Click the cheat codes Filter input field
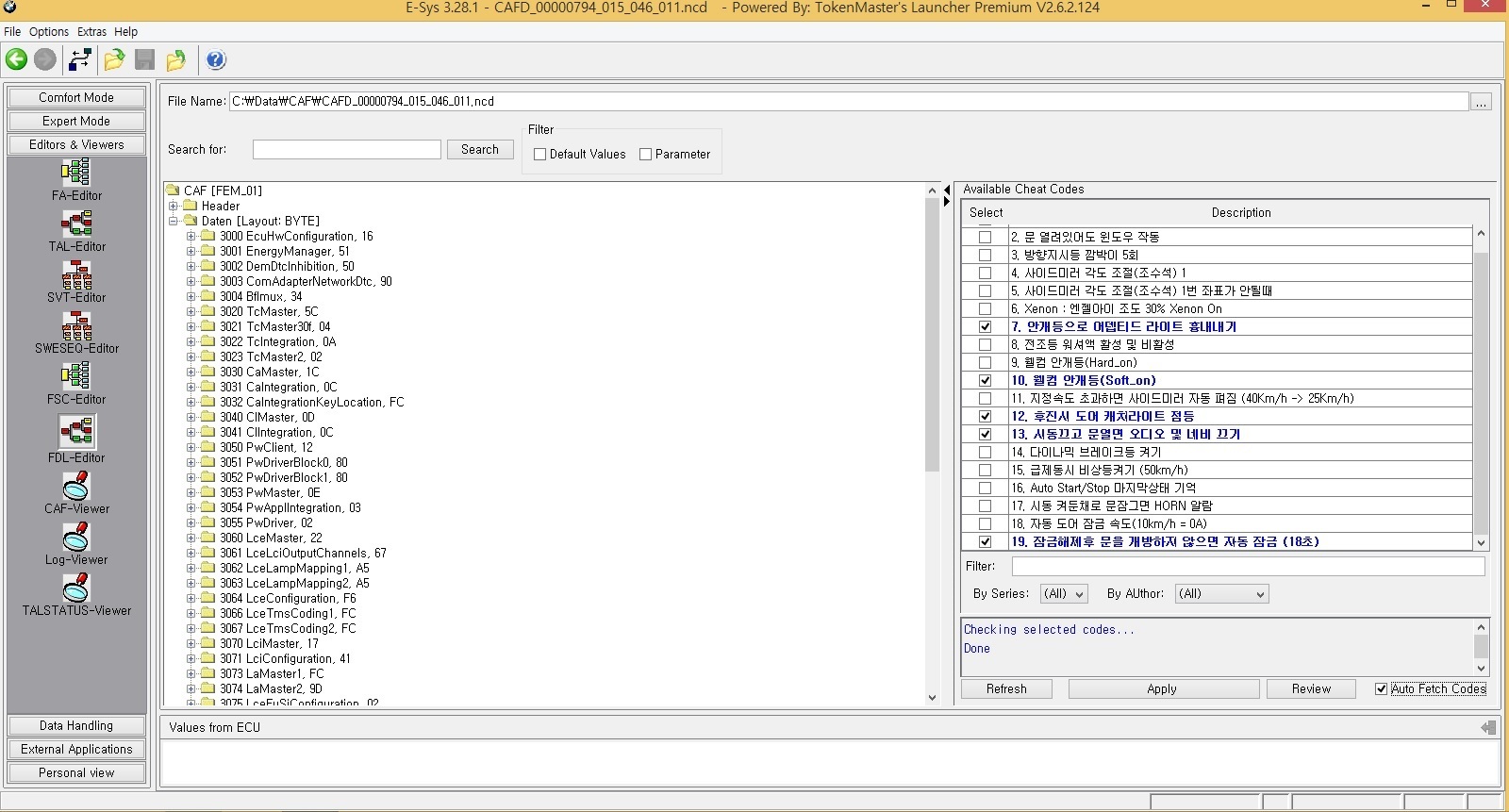The height and width of the screenshot is (812, 1509). tap(1248, 566)
